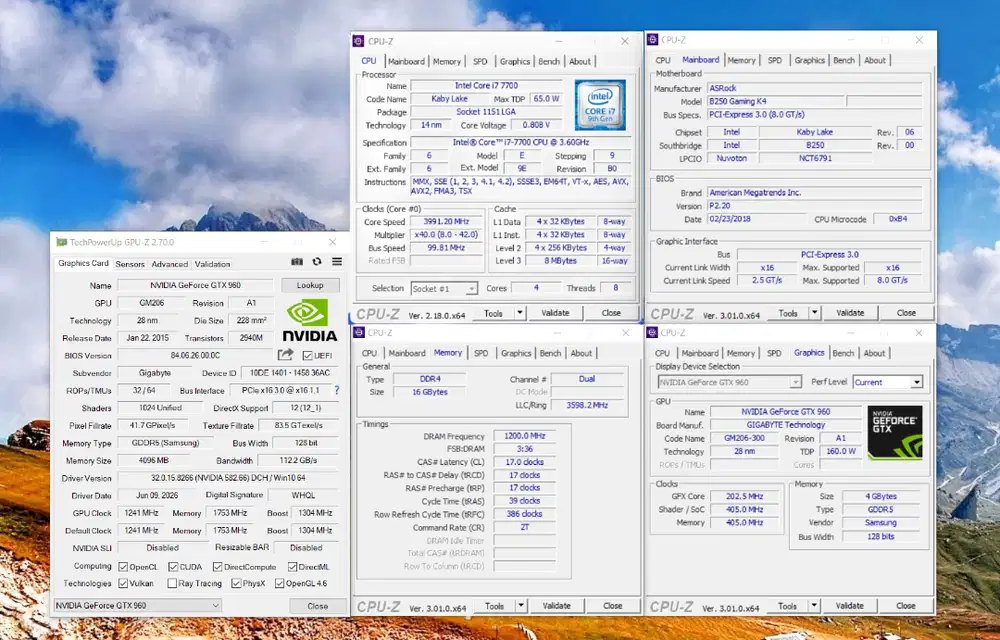Screen dimensions: 1000x640
Task: Click the CPU-Z app icon in CPU tab window
Action: (358, 41)
